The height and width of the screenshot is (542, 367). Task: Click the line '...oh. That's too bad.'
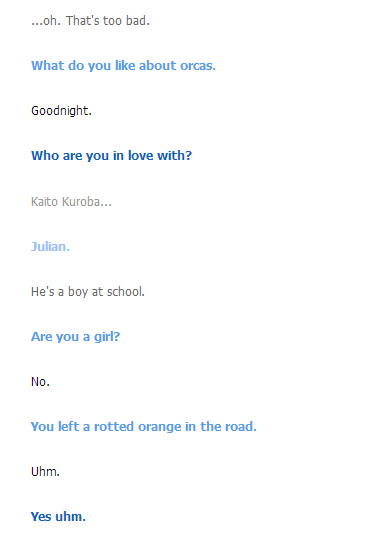tap(90, 21)
